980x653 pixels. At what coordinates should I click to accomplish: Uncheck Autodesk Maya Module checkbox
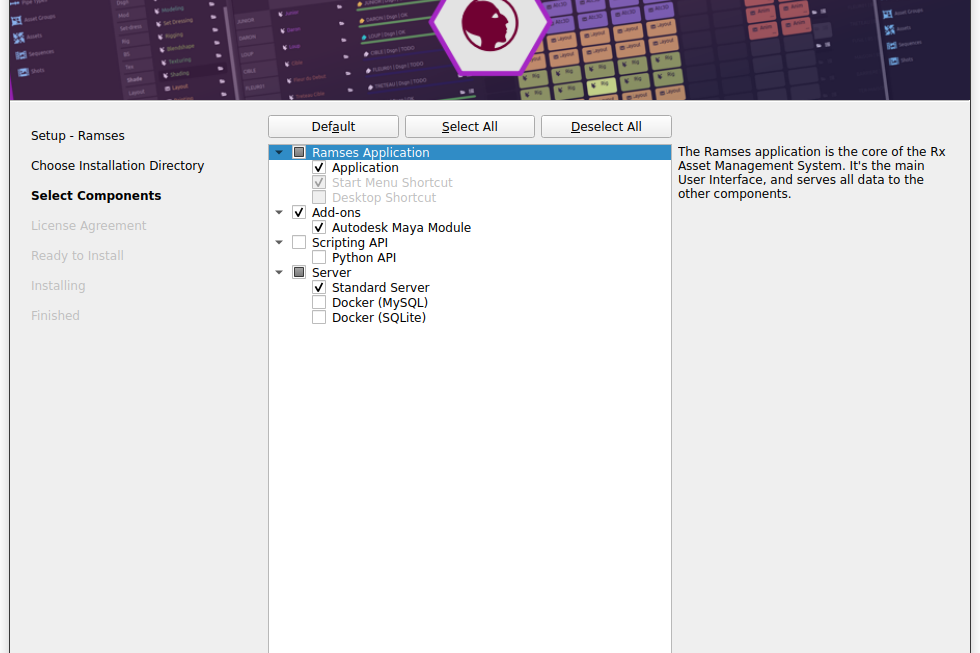319,228
